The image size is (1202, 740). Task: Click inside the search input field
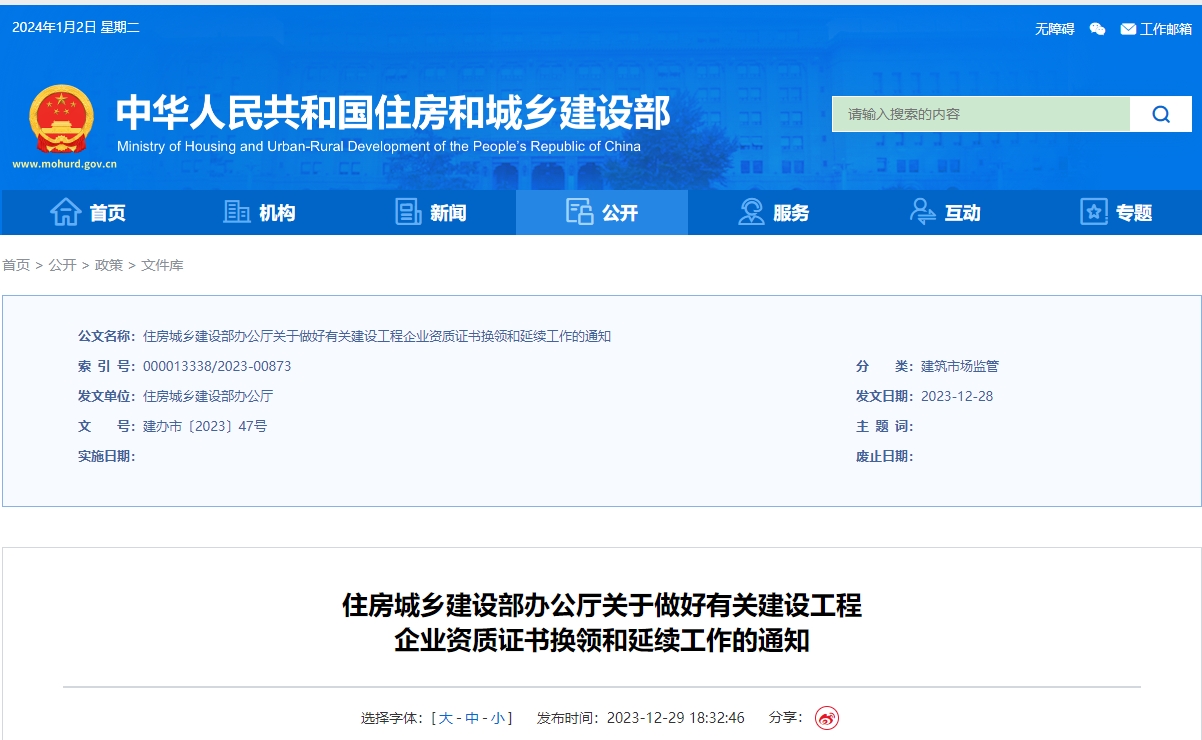pos(980,113)
